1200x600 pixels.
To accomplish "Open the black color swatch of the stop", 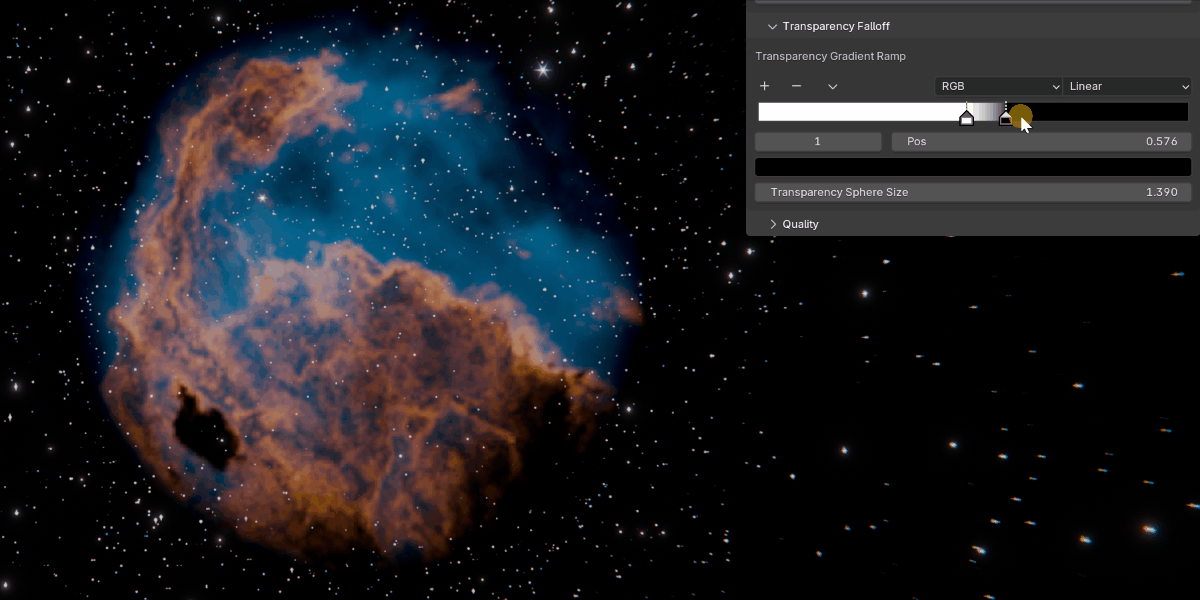I will [973, 167].
